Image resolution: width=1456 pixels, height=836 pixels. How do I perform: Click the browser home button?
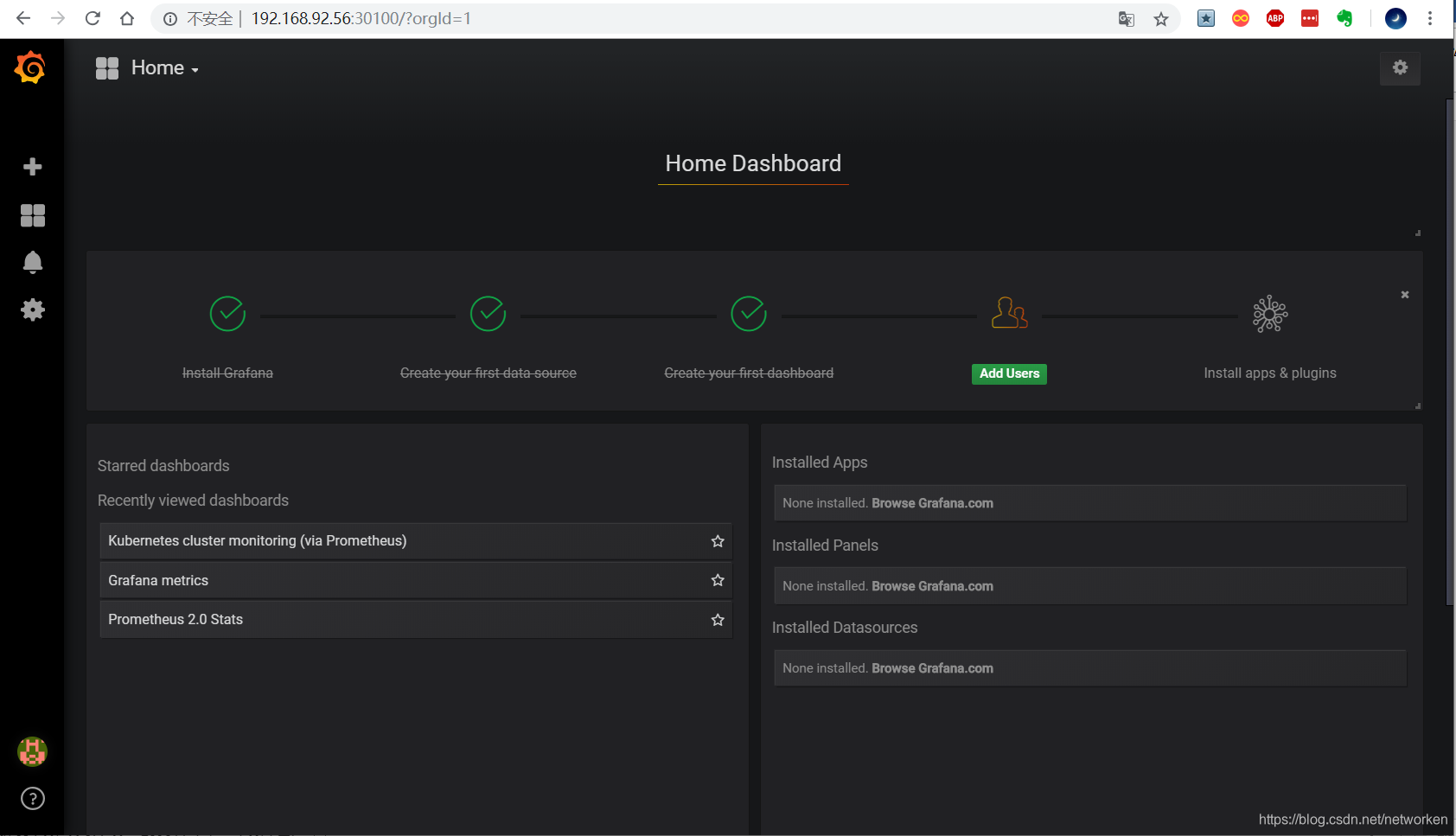pyautogui.click(x=127, y=18)
